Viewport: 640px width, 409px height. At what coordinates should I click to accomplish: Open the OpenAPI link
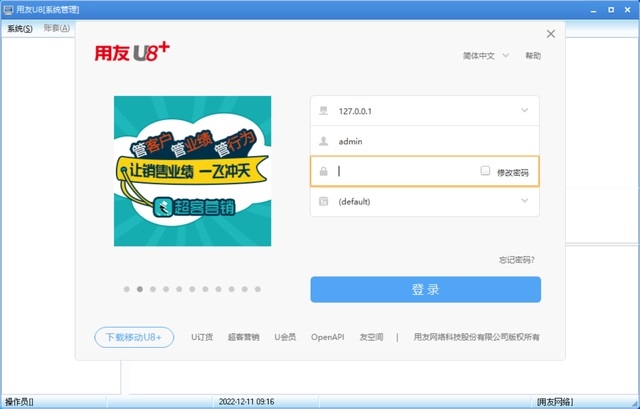(x=327, y=337)
